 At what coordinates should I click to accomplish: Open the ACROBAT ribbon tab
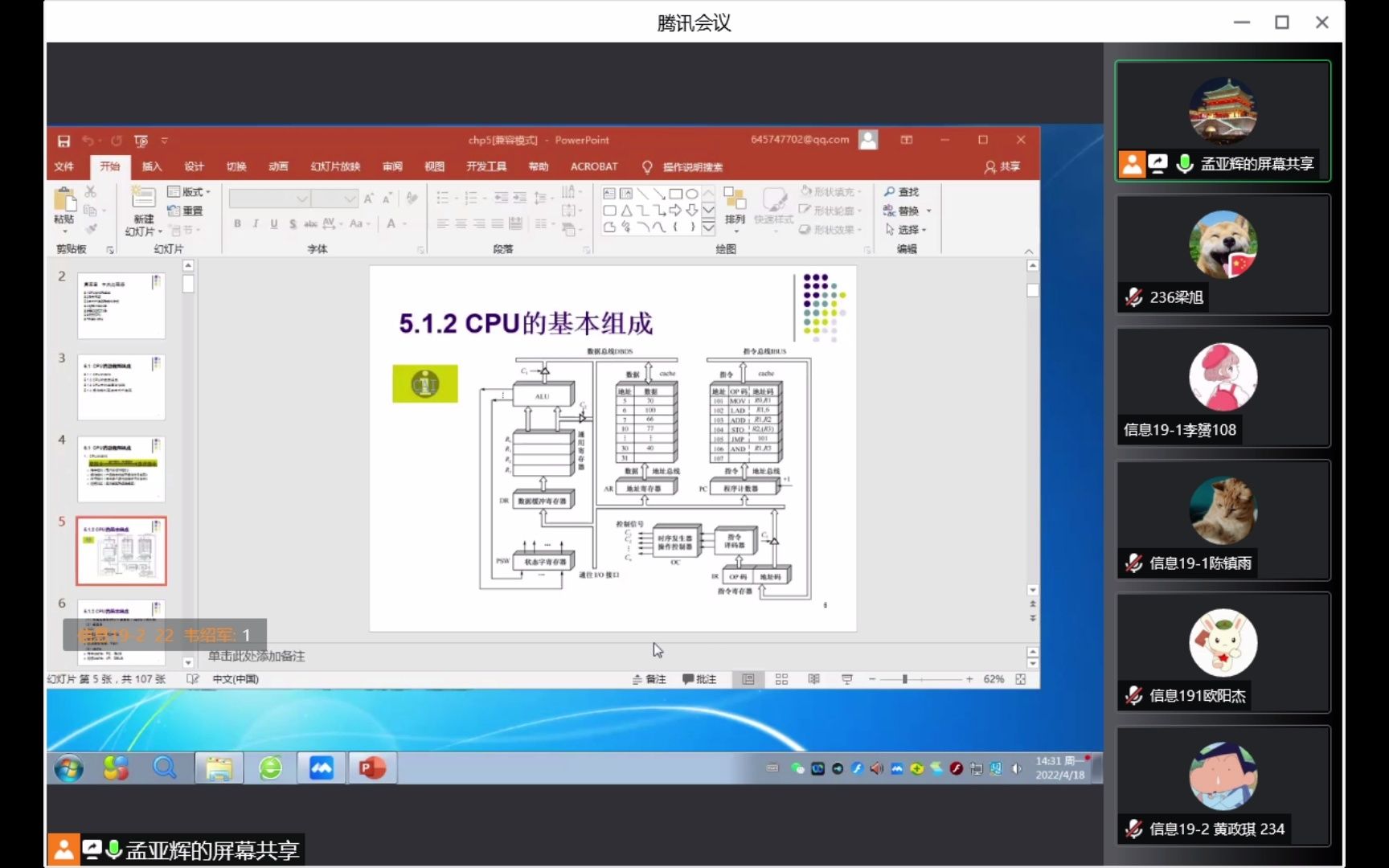click(x=594, y=166)
